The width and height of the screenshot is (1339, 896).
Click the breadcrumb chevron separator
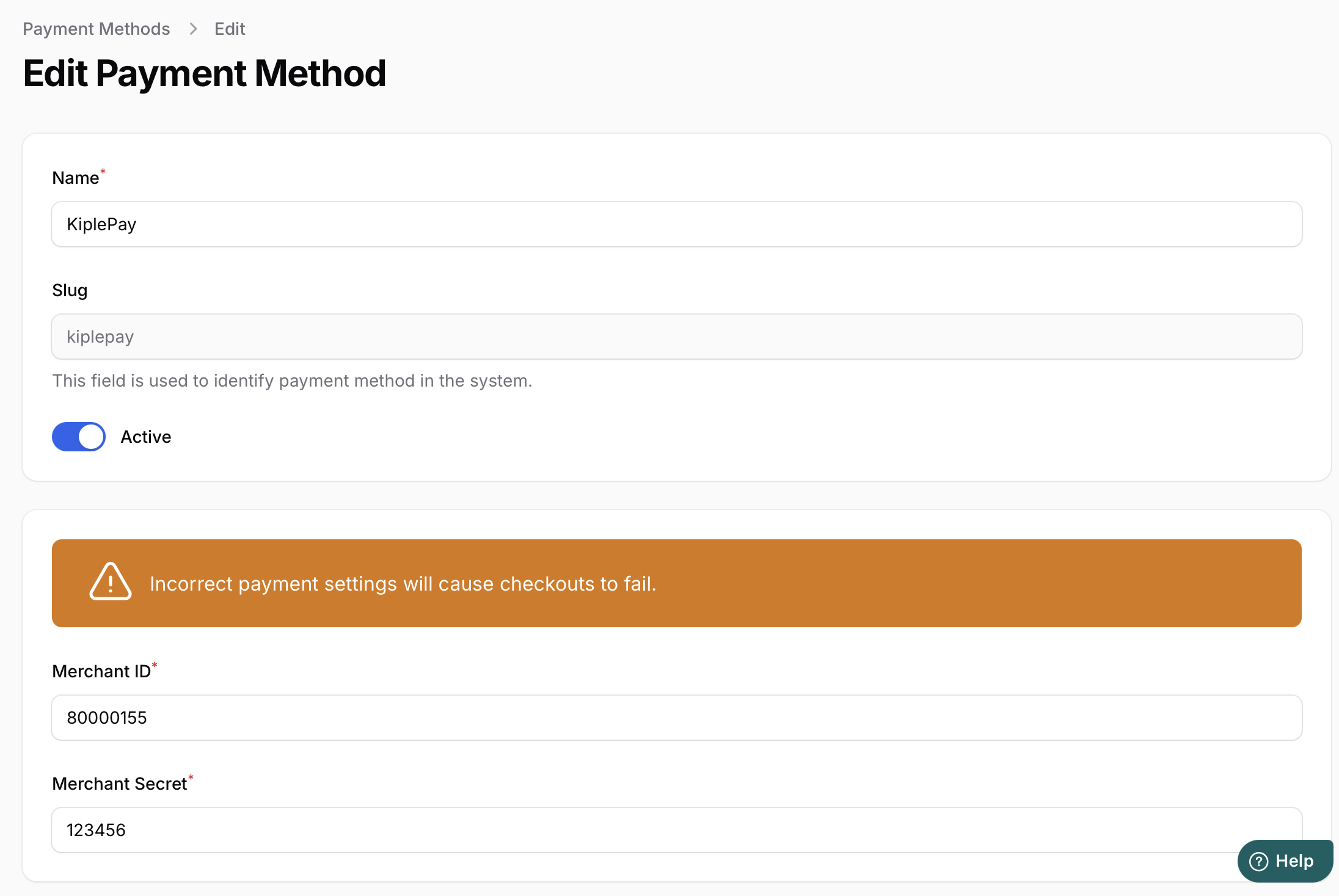(x=193, y=29)
